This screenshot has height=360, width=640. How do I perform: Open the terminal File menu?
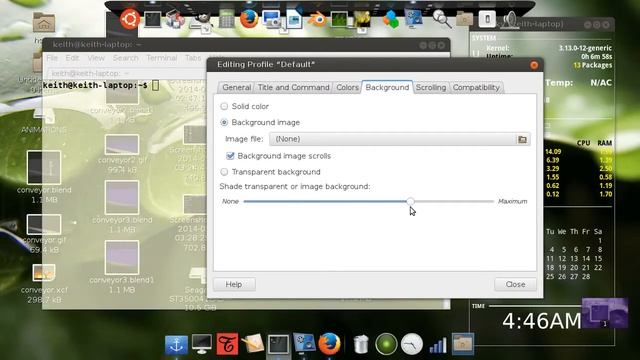pyautogui.click(x=52, y=58)
